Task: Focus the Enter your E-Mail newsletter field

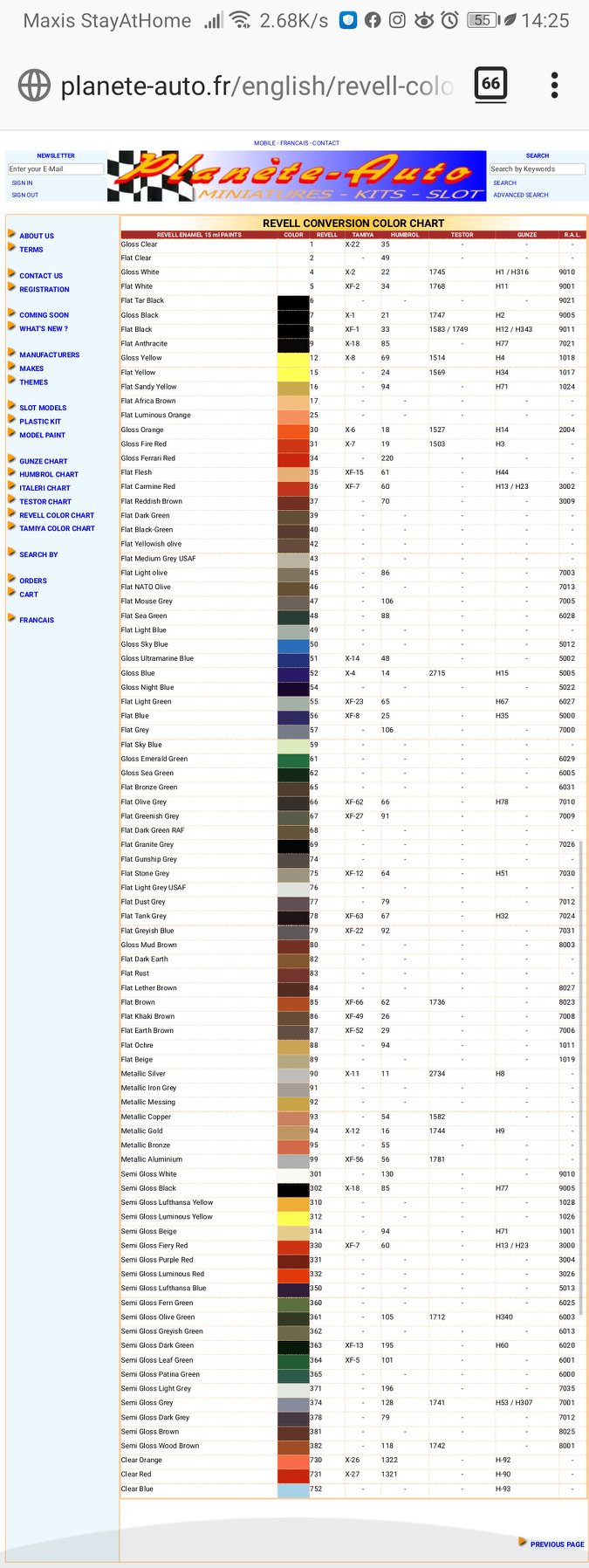Action: point(56,168)
